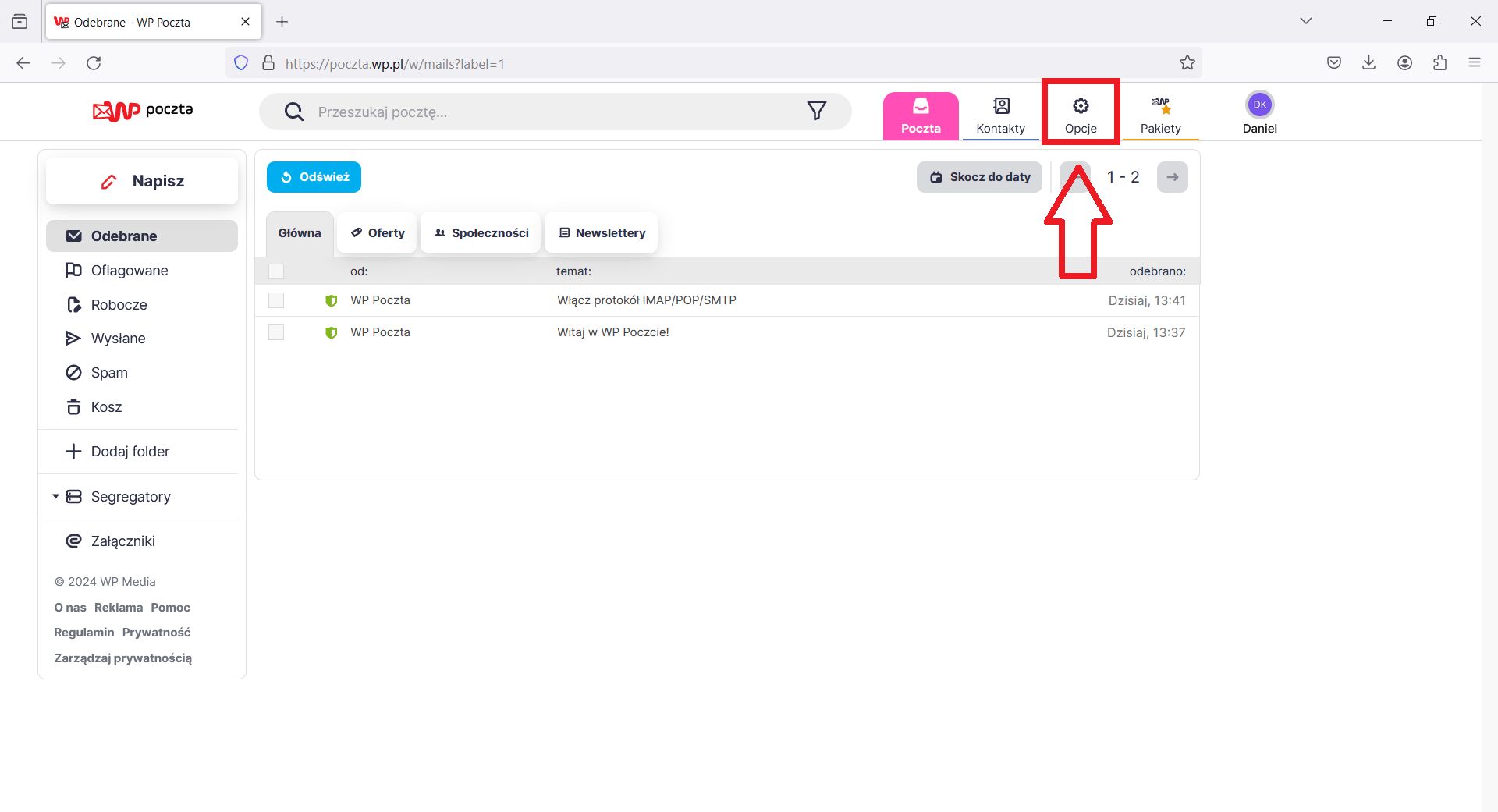Open the O nas footer link

[x=70, y=608]
